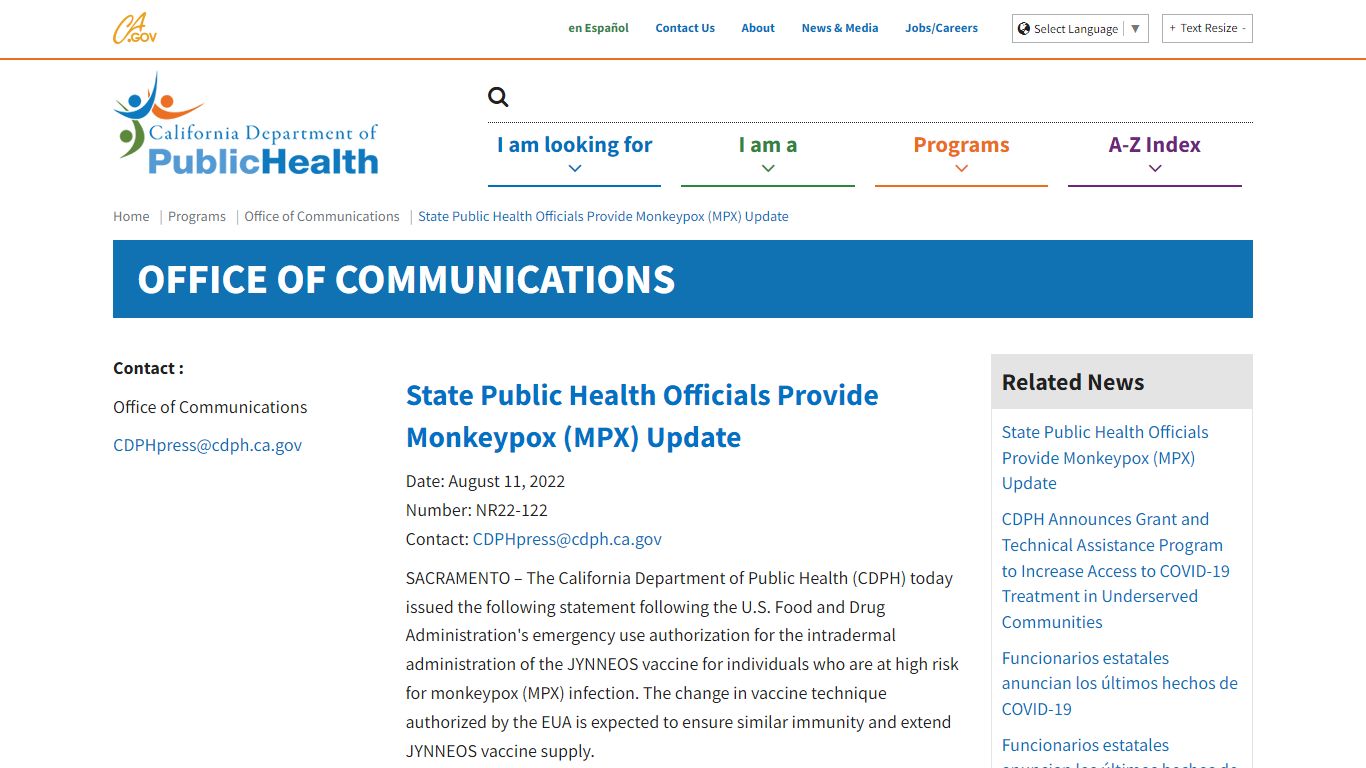Viewport: 1366px width, 768px height.
Task: Click the Date: August 11, 2022 text
Action: pyautogui.click(x=485, y=481)
